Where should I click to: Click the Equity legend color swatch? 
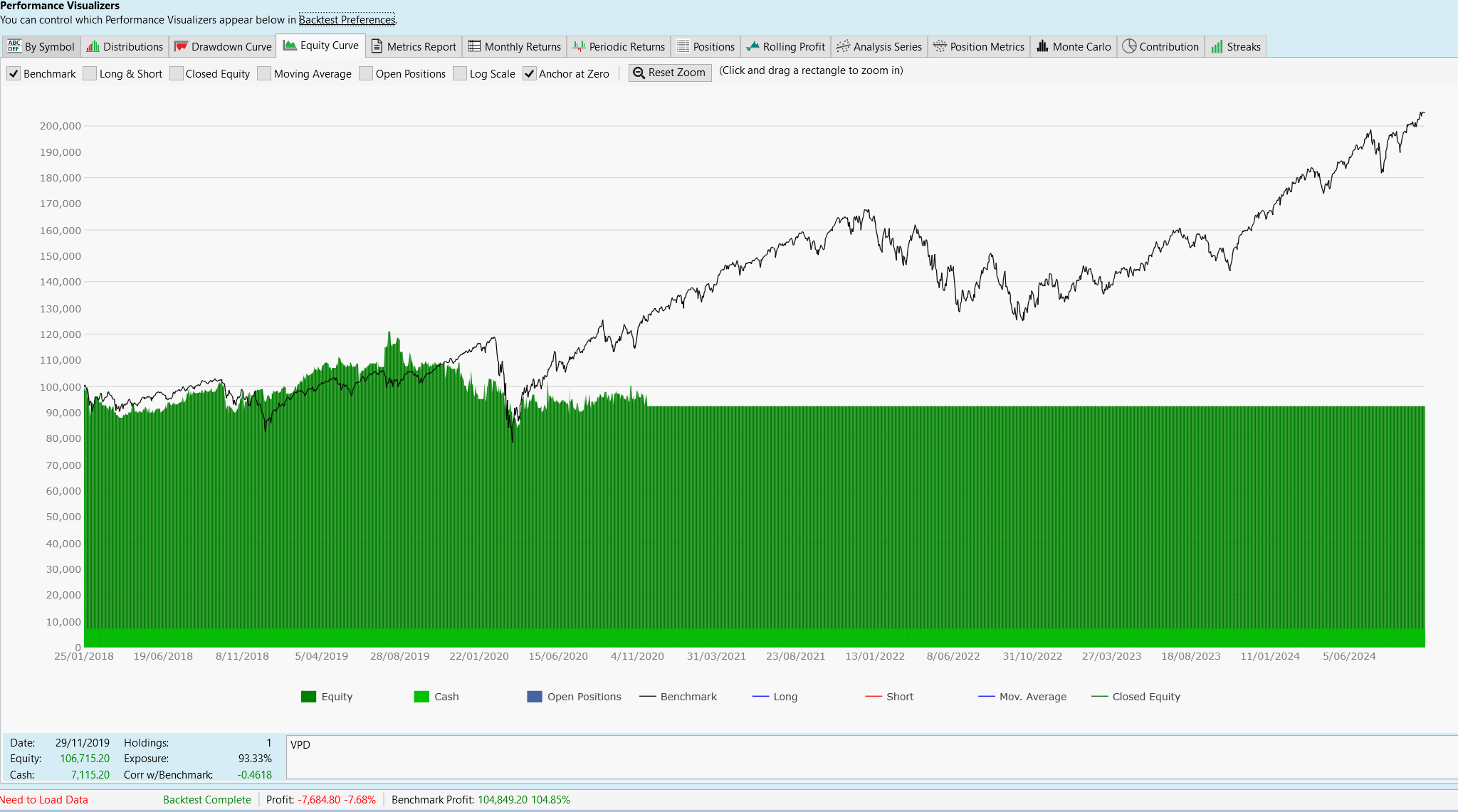pyautogui.click(x=308, y=697)
